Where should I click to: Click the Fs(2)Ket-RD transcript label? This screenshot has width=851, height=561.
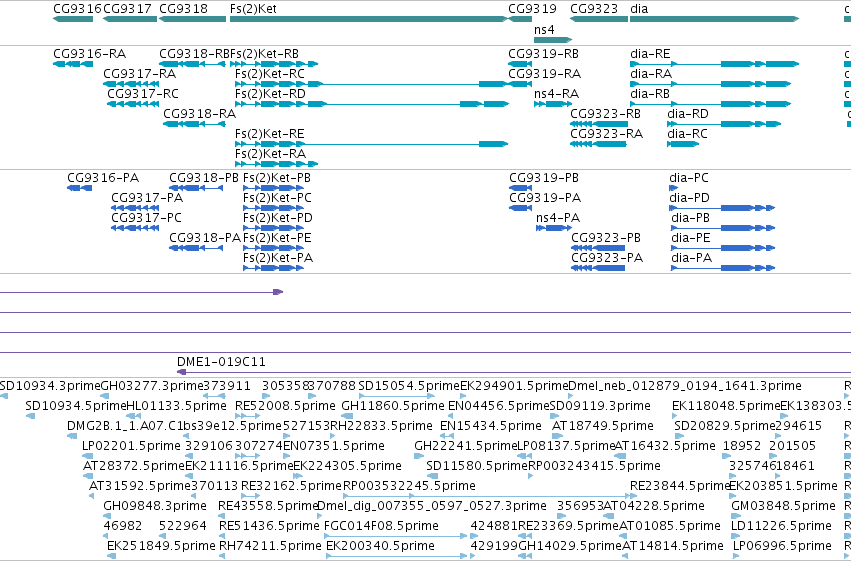click(270, 94)
